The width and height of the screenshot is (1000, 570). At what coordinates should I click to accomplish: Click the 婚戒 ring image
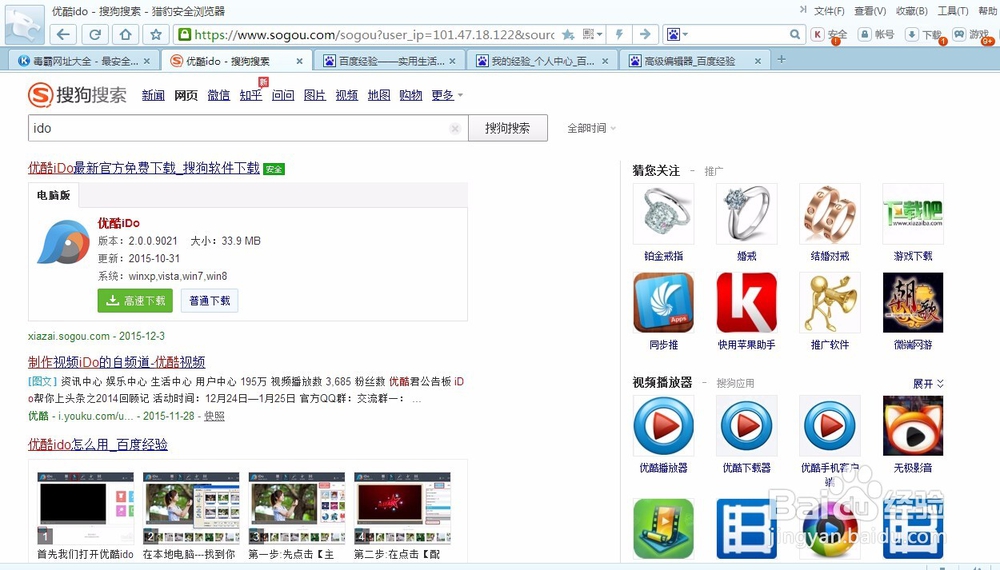click(x=746, y=214)
